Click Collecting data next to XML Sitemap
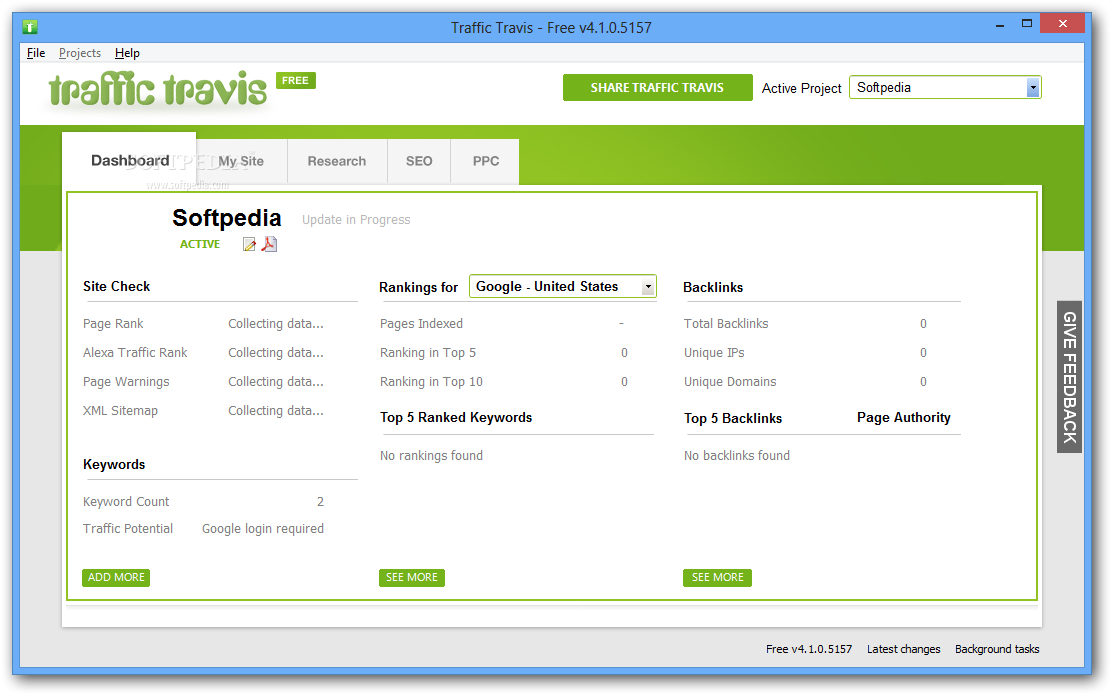Screen dimensions: 1112x695 click(x=276, y=411)
